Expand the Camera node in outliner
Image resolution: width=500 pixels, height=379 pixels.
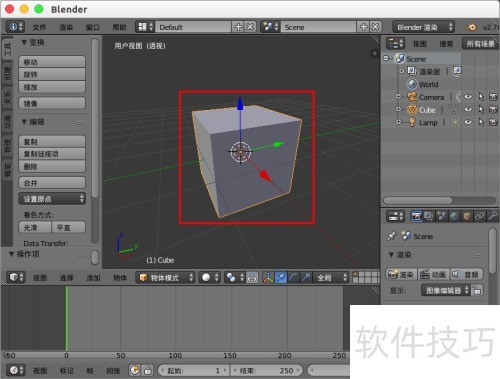tap(398, 97)
